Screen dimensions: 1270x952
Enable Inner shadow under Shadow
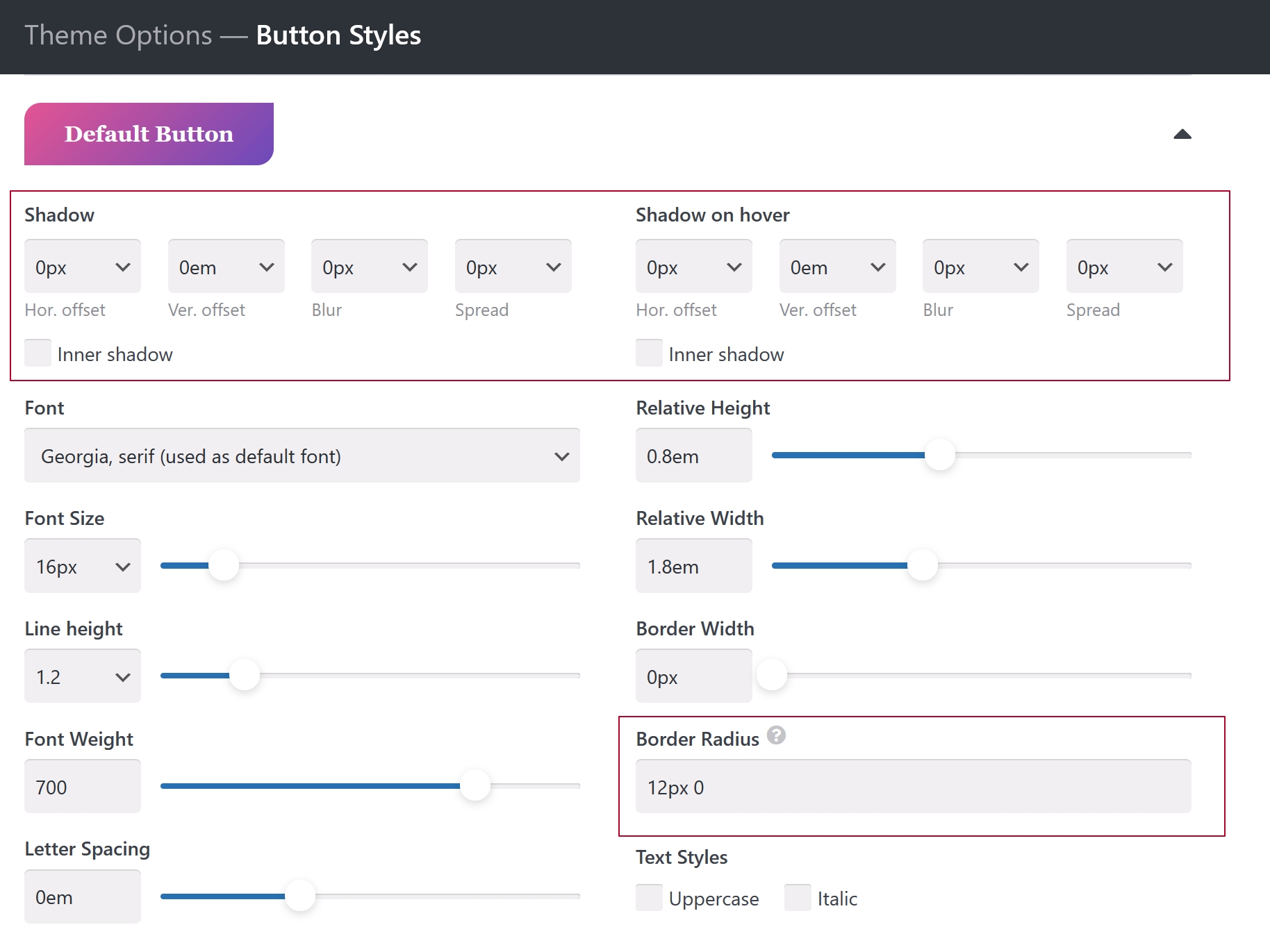click(x=38, y=353)
